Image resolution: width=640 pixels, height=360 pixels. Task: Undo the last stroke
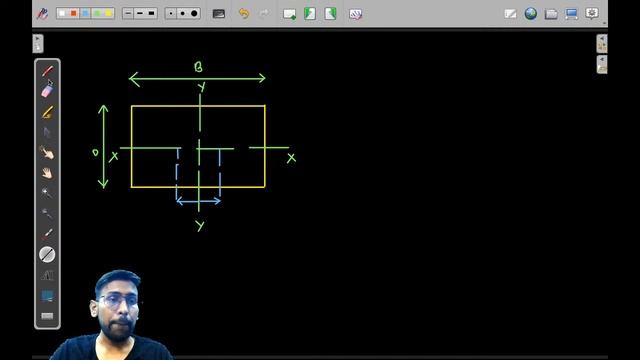click(244, 13)
